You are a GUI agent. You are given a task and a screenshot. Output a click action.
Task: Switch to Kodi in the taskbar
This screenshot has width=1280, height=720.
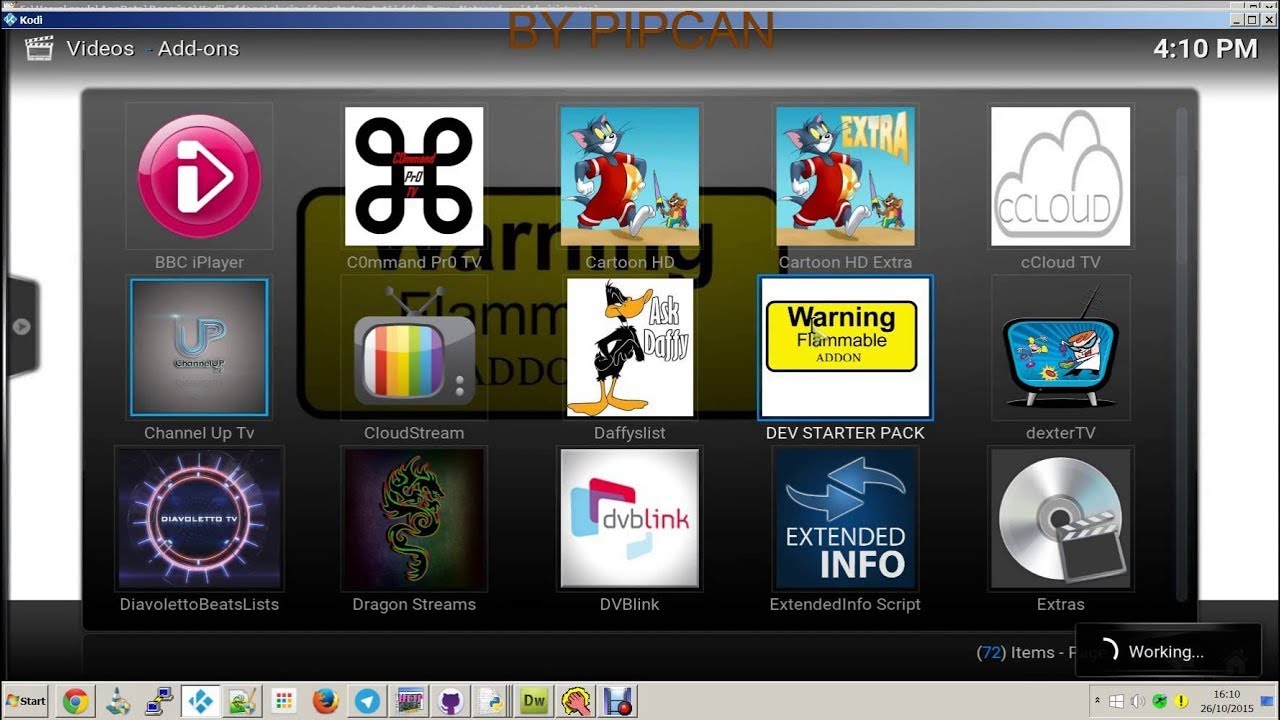click(200, 701)
